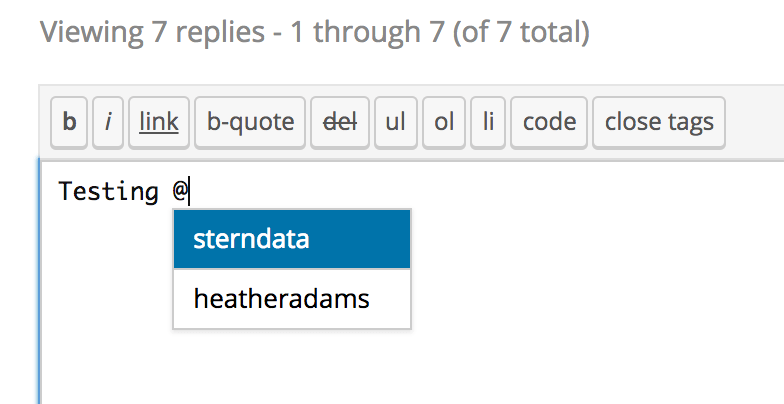The width and height of the screenshot is (784, 404).
Task: Insert ordered list with ol button
Action: pyautogui.click(x=444, y=122)
